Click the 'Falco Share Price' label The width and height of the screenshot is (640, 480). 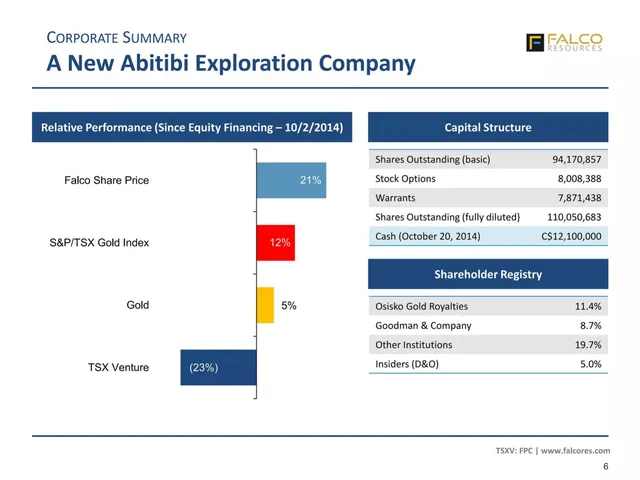coord(107,180)
